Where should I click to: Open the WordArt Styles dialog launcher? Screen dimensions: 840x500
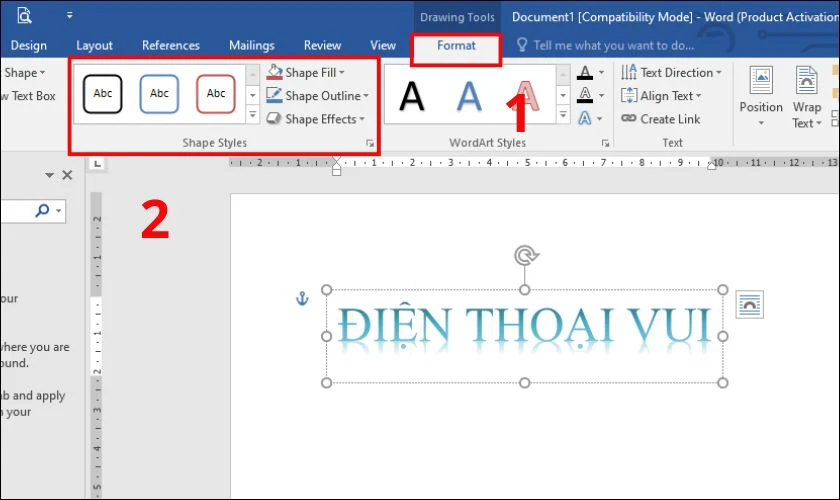click(x=605, y=143)
